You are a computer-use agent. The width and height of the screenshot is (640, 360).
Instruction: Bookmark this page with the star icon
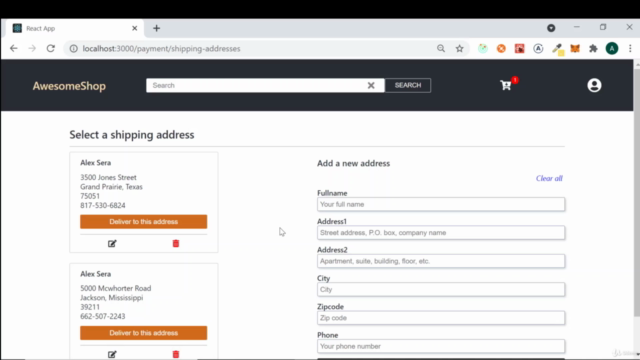[x=460, y=49]
